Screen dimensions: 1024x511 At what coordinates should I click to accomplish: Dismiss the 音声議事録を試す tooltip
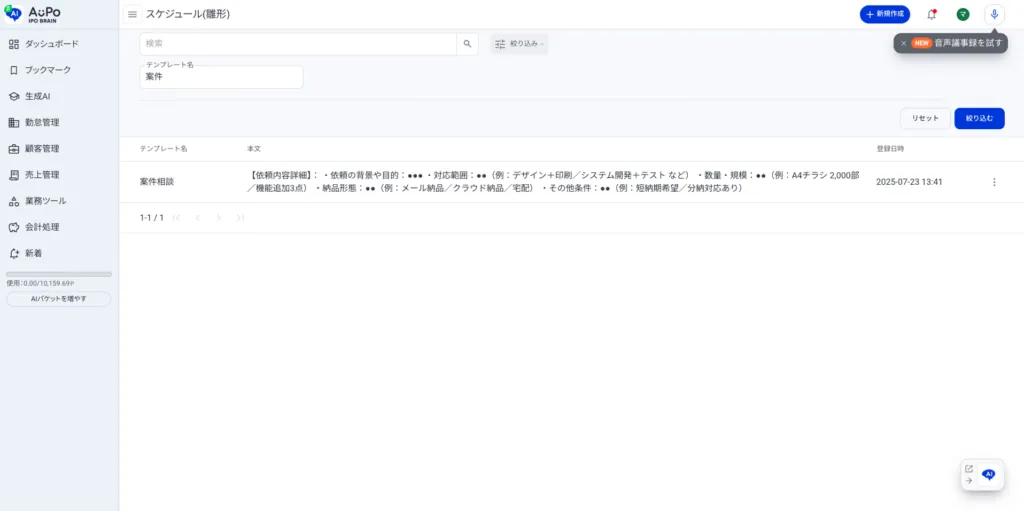point(903,43)
